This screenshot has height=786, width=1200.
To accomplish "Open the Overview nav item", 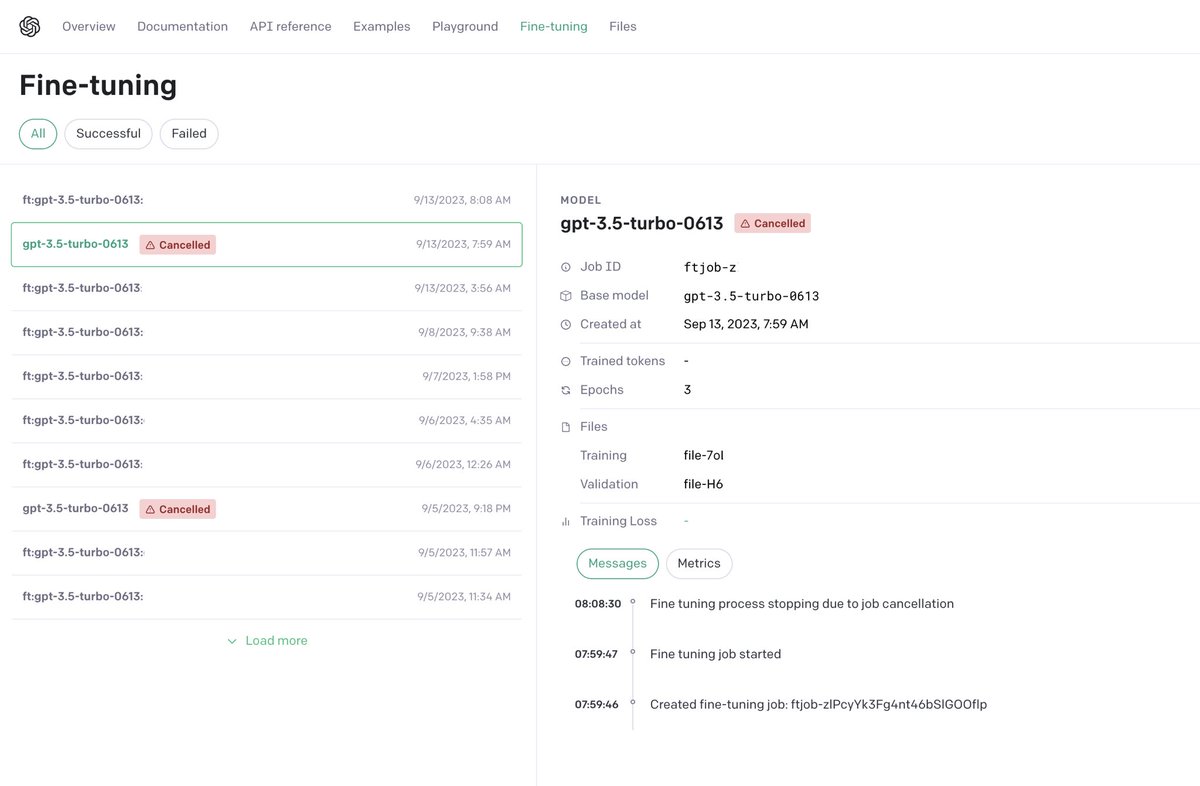I will (x=89, y=26).
